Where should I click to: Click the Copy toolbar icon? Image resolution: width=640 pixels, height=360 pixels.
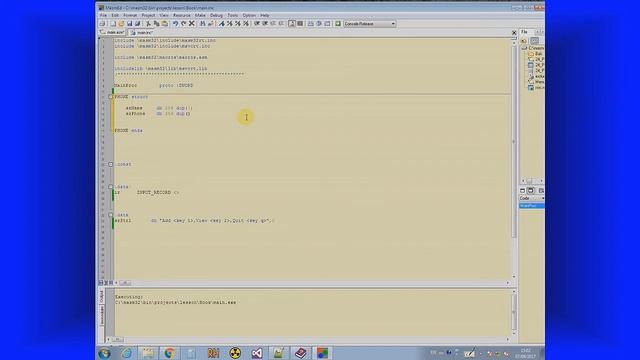156,24
